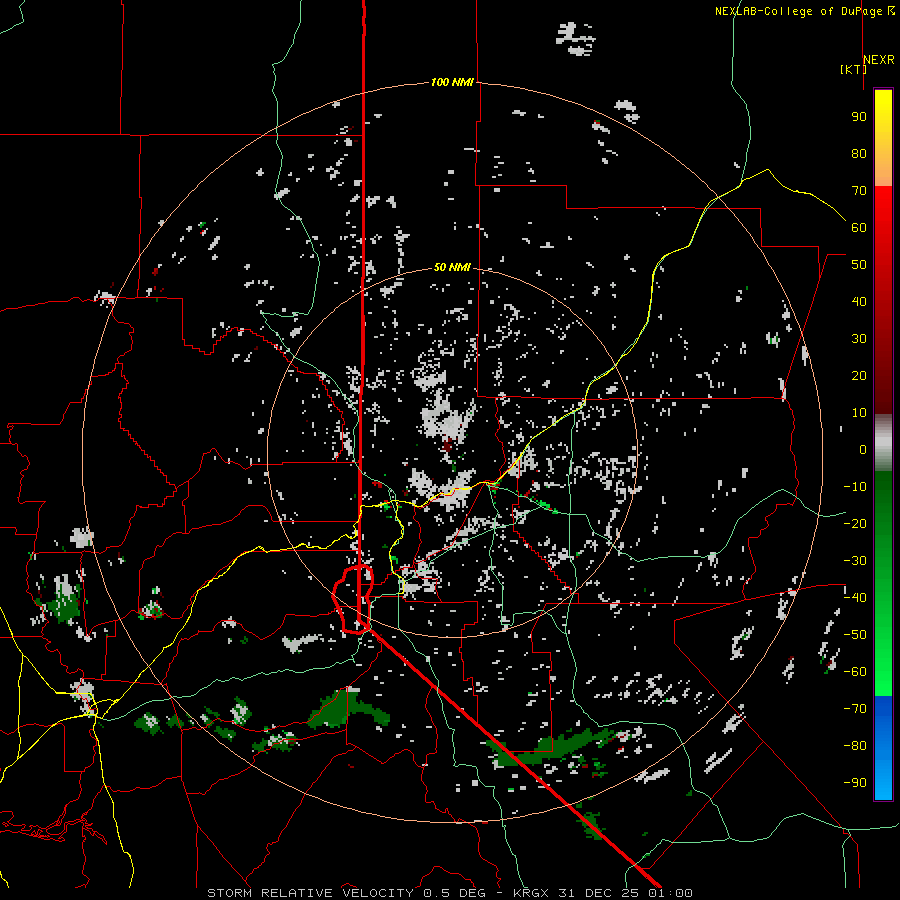Click the -70 knot legend value
Viewport: 900px width, 900px height.
(x=855, y=709)
